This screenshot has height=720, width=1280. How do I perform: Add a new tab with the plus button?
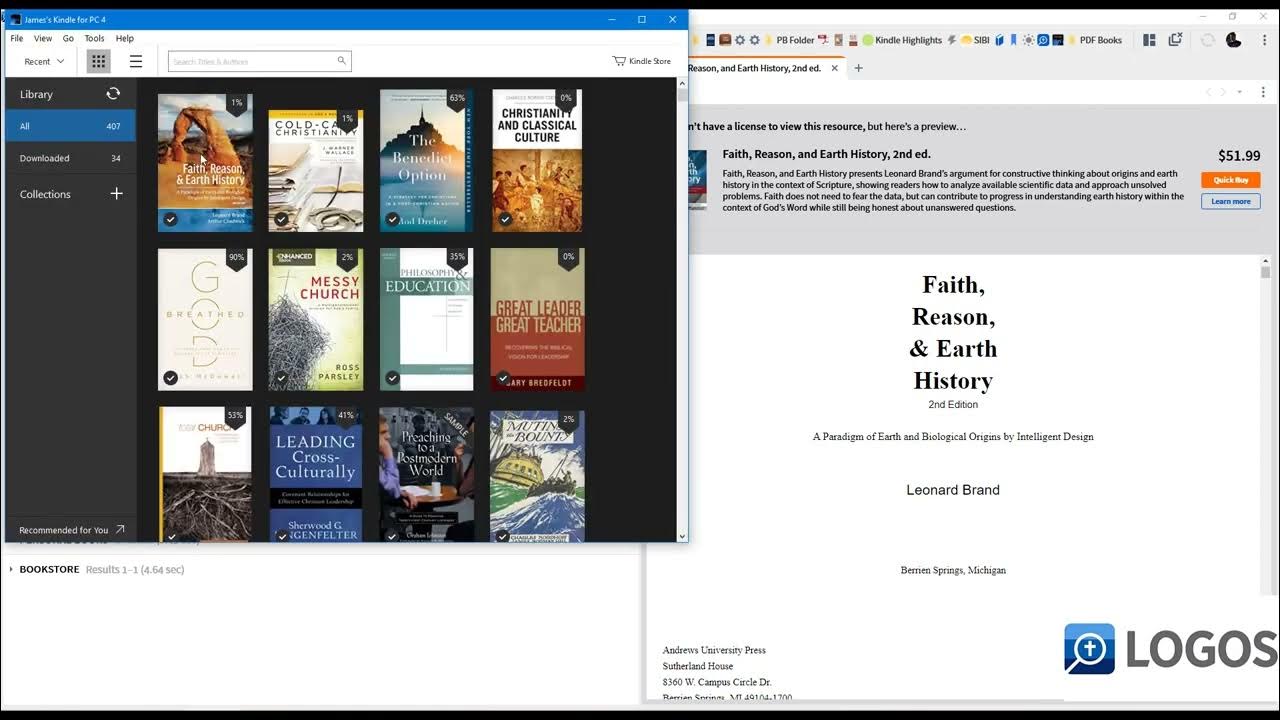point(858,68)
